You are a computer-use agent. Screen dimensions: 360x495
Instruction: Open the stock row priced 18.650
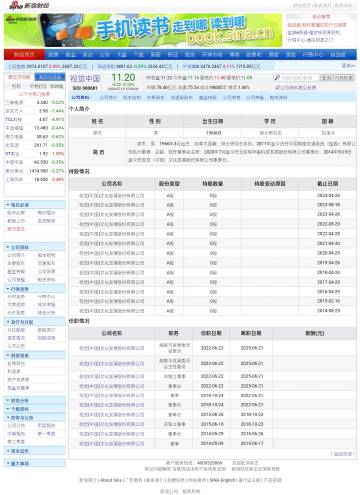point(35,179)
